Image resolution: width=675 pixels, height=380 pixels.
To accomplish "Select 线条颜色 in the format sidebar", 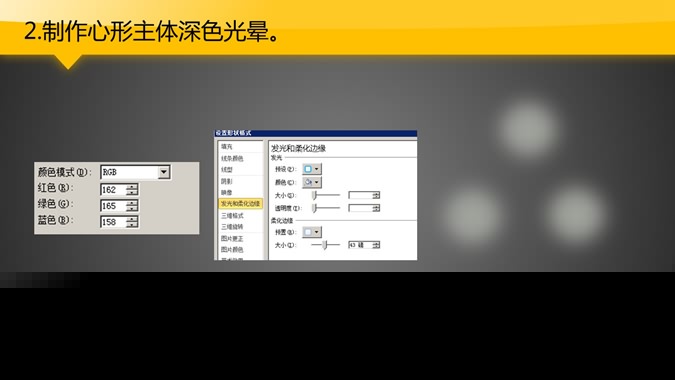I will [x=232, y=158].
